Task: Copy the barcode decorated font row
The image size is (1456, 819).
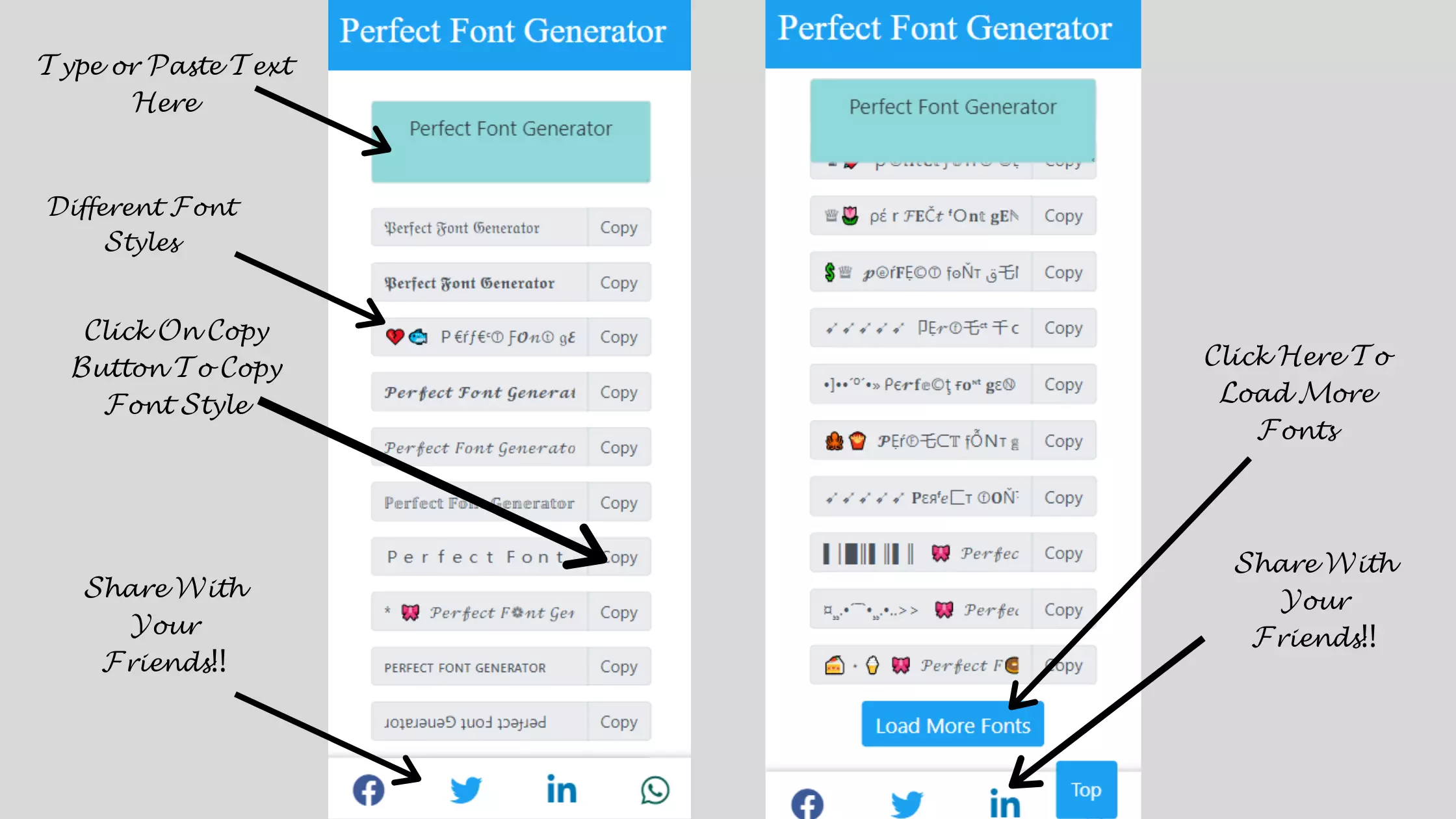Action: coord(1062,553)
